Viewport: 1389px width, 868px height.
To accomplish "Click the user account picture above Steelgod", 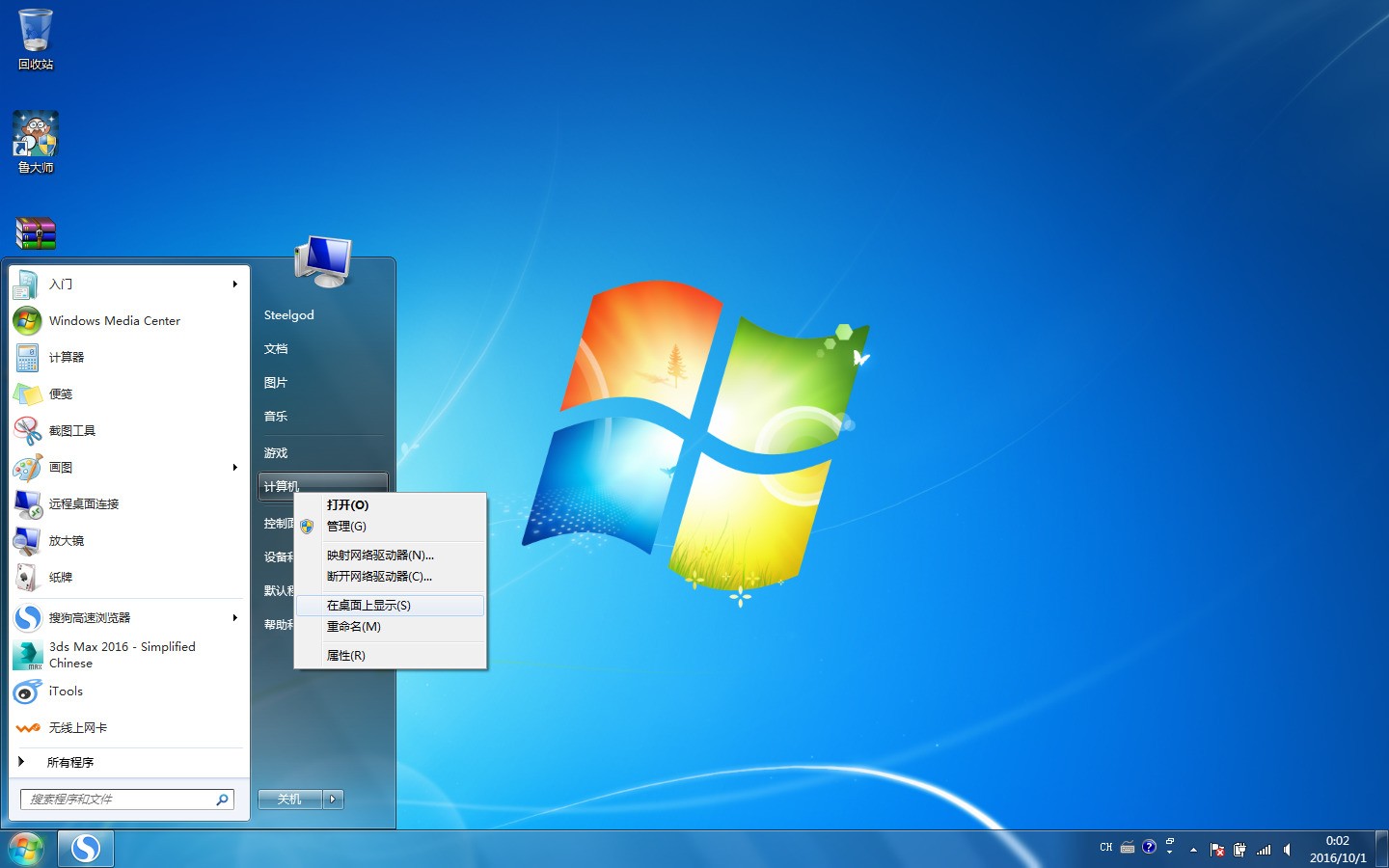I will (x=323, y=261).
